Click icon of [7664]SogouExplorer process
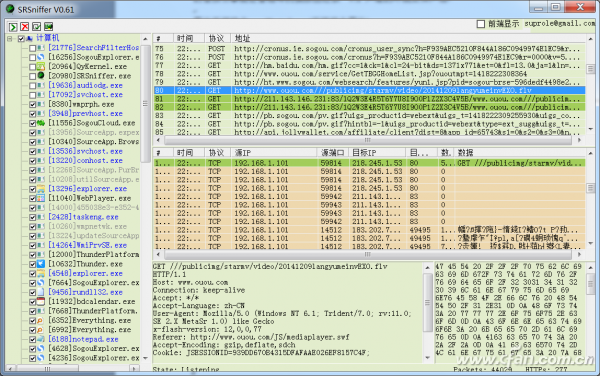This screenshot has width=600, height=376. coord(41,283)
